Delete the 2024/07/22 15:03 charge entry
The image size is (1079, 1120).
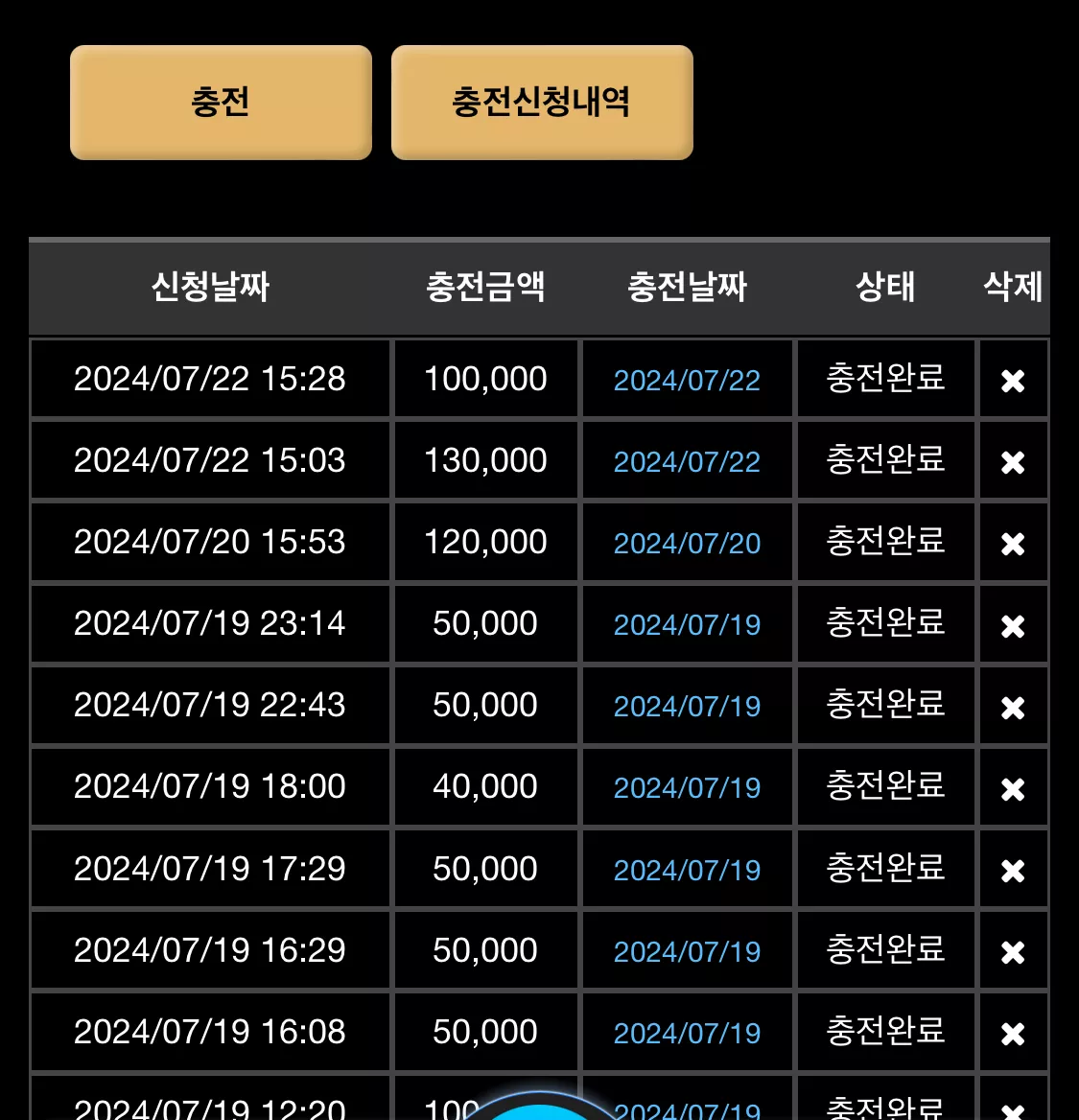tap(1013, 462)
